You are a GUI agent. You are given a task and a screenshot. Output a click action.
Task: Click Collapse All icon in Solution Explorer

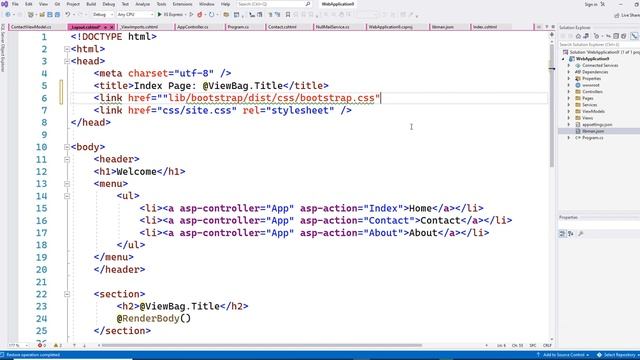coord(616,36)
